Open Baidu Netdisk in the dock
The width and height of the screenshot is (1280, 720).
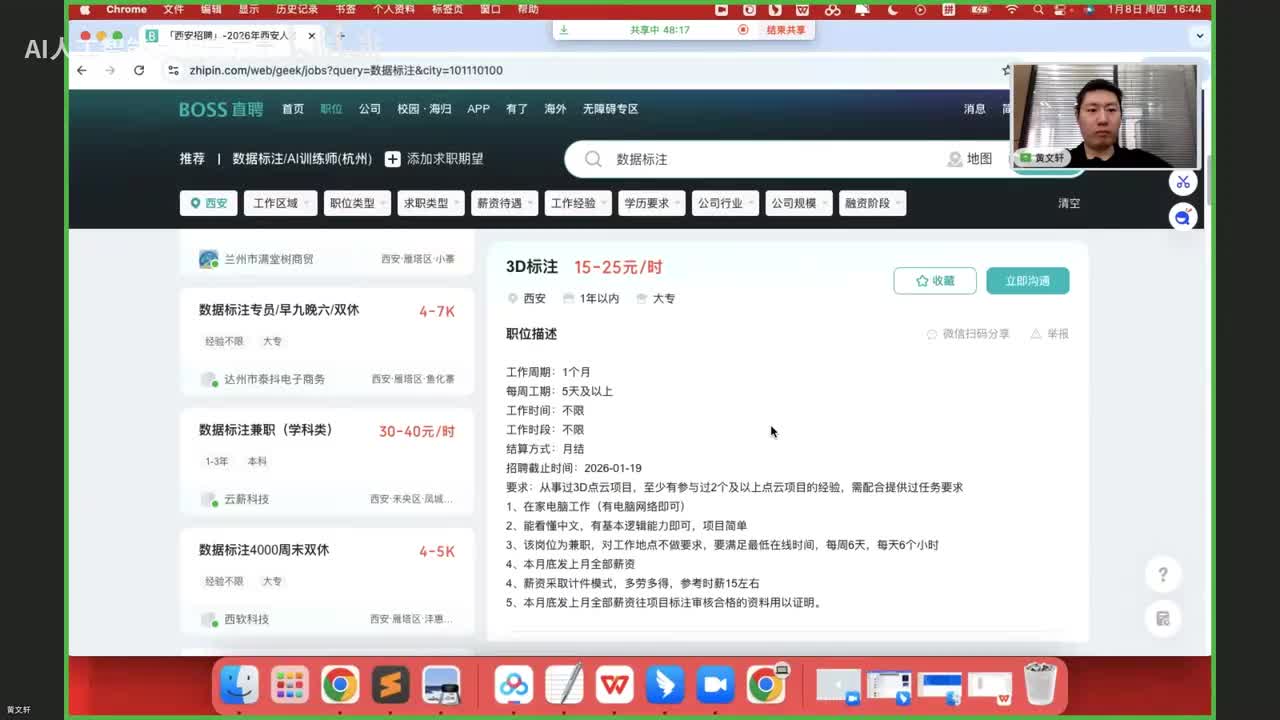click(514, 685)
